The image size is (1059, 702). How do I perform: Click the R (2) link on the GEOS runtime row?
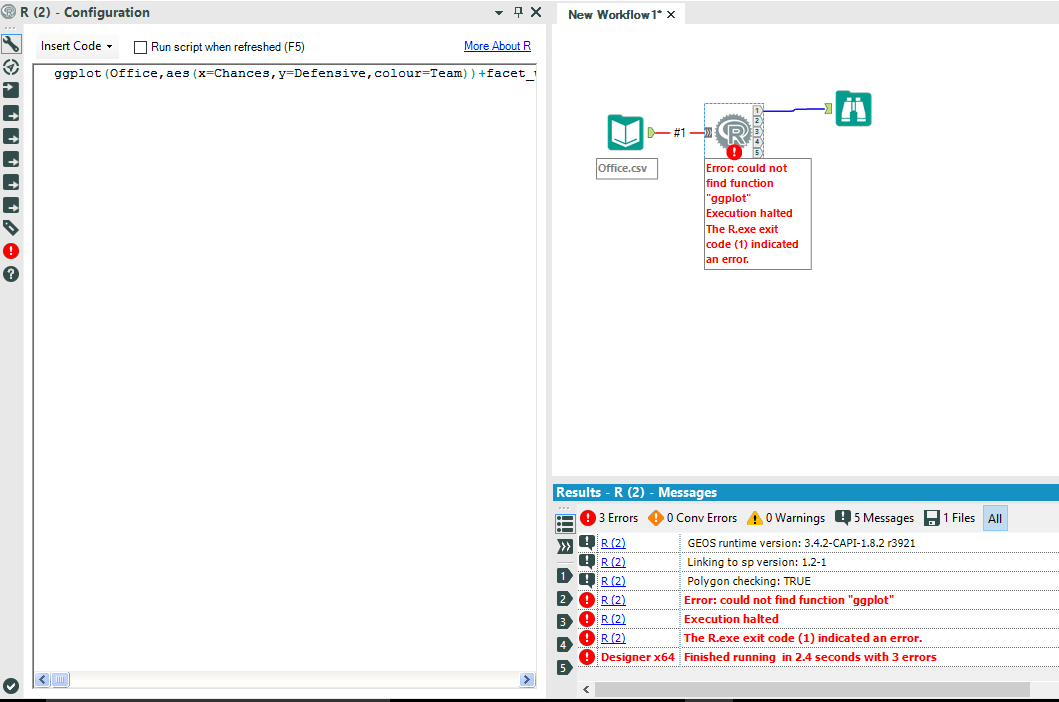tap(613, 543)
